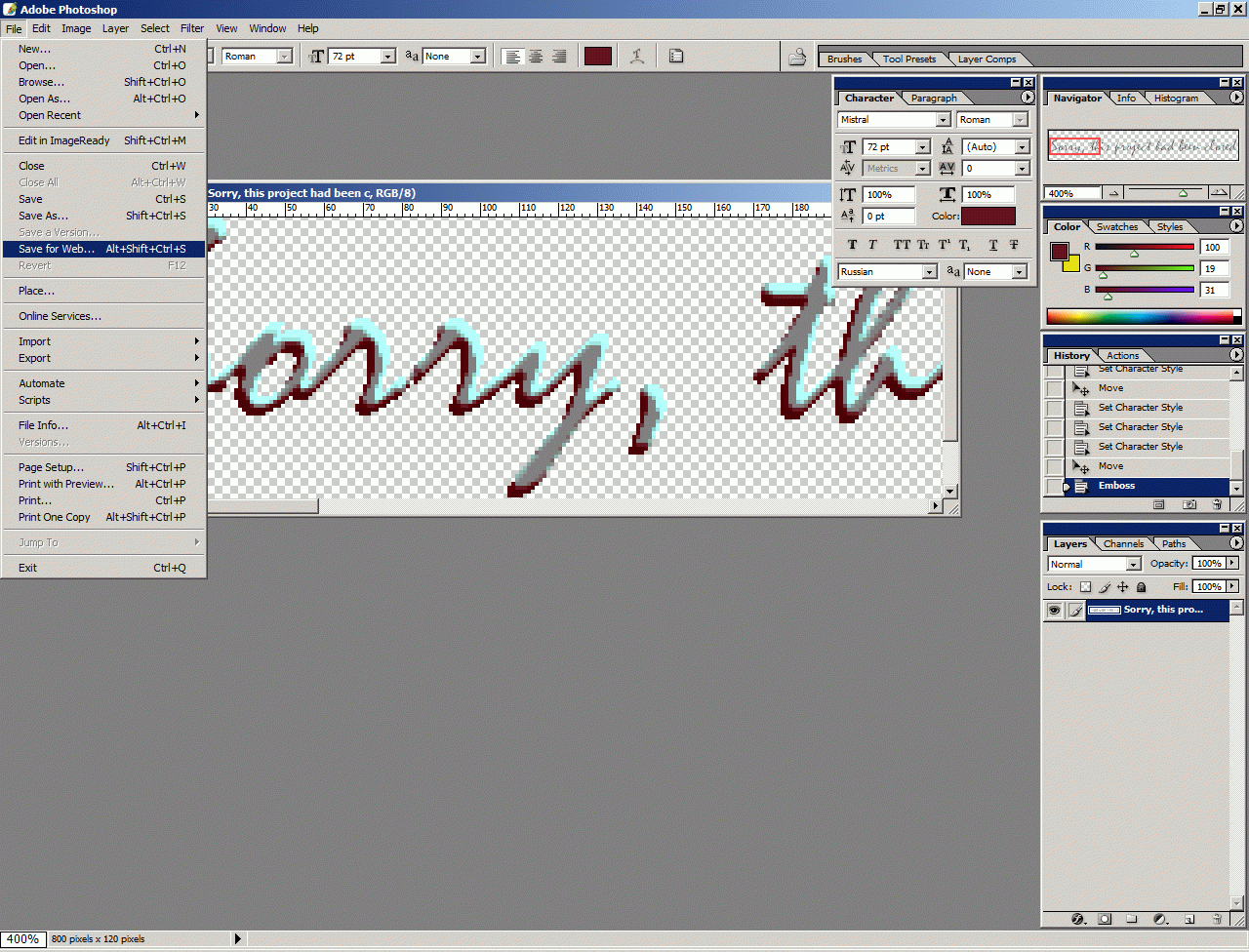Open the Tool Presets palette well tab

[x=909, y=59]
